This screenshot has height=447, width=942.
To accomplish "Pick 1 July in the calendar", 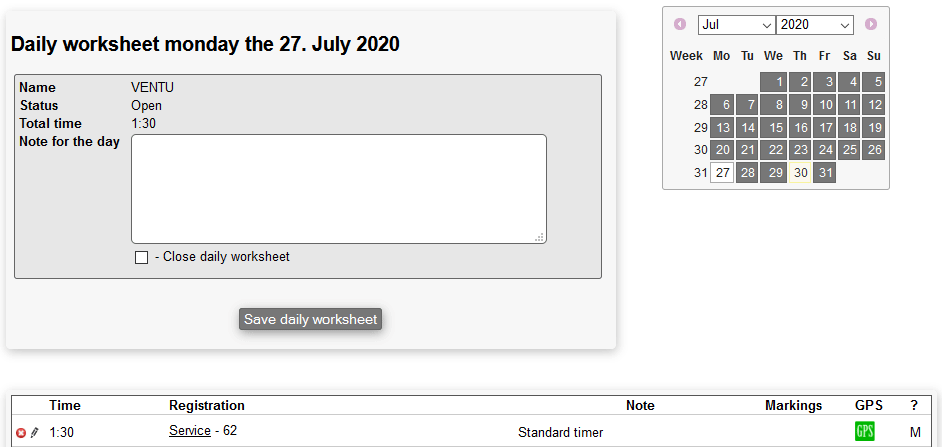I will click(x=773, y=82).
